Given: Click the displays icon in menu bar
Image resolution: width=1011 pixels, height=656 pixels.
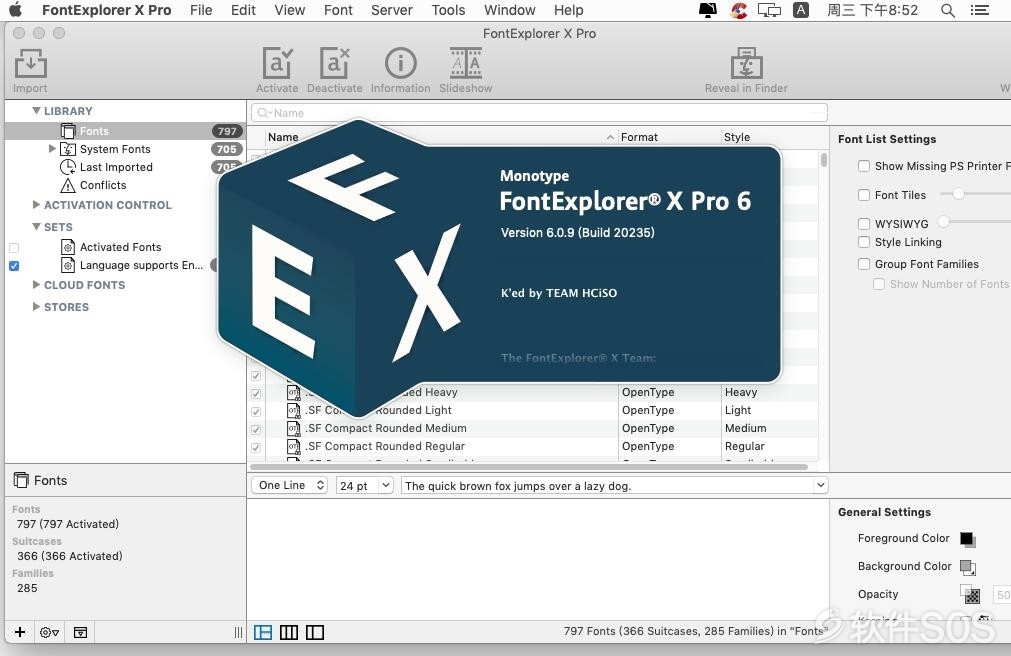Looking at the screenshot, I should (x=769, y=10).
